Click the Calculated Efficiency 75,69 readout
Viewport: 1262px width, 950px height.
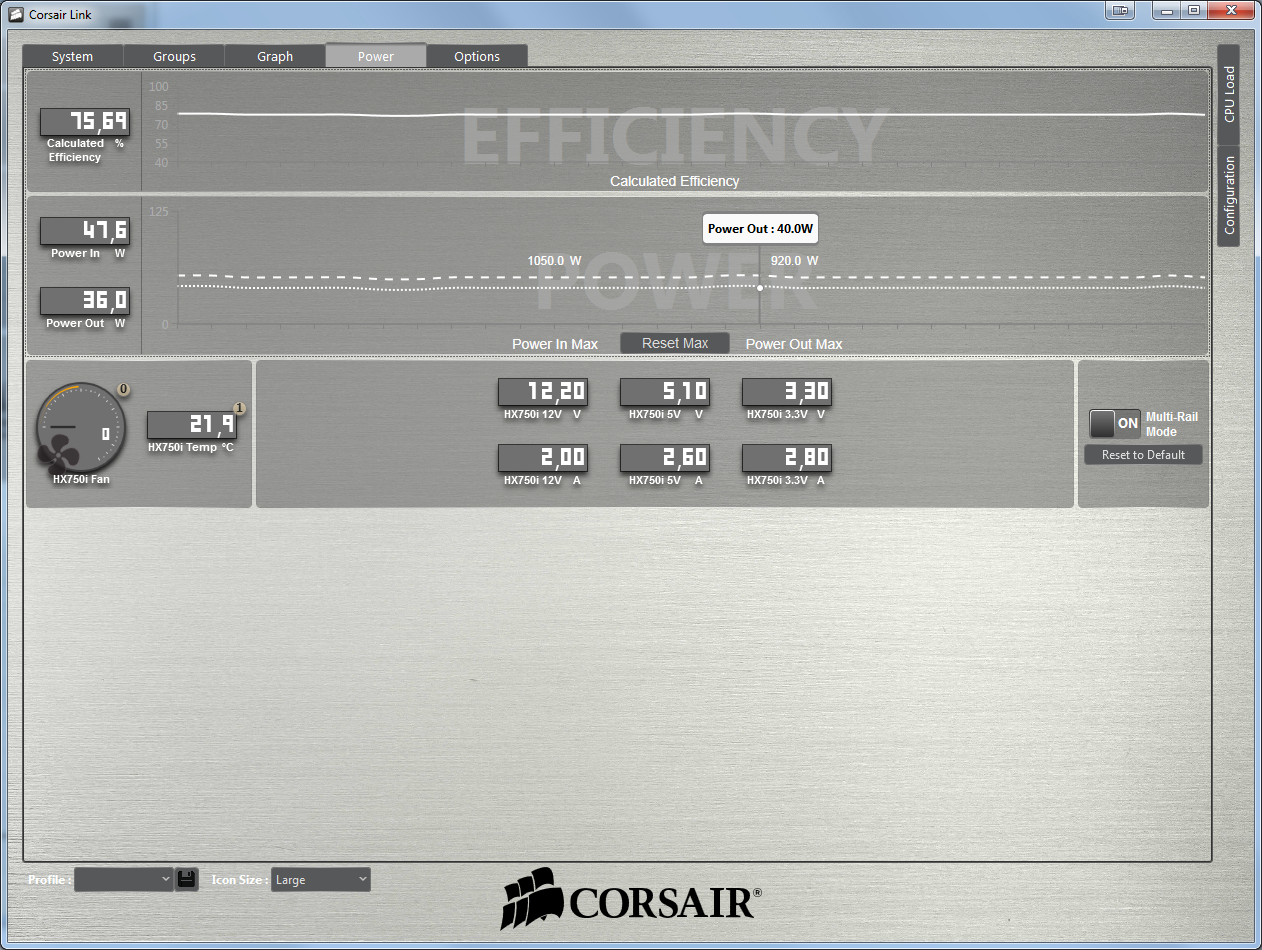pyautogui.click(x=85, y=122)
